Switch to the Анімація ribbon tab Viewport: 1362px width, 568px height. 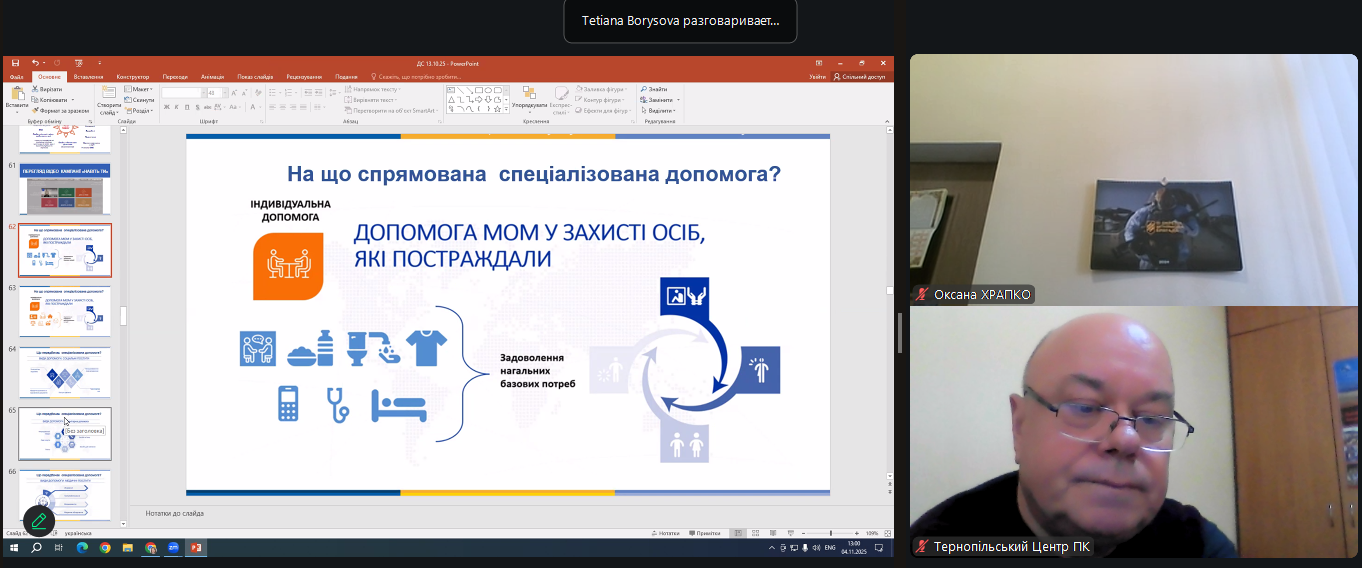tap(212, 77)
